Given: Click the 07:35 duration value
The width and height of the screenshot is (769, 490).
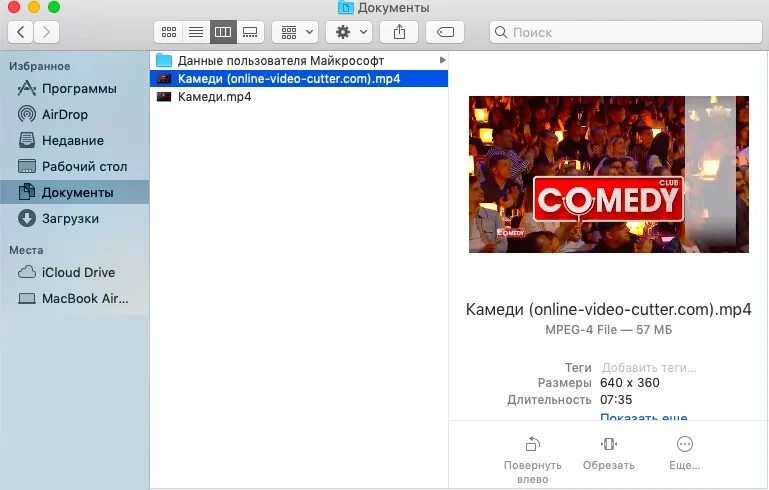Looking at the screenshot, I should 616,399.
